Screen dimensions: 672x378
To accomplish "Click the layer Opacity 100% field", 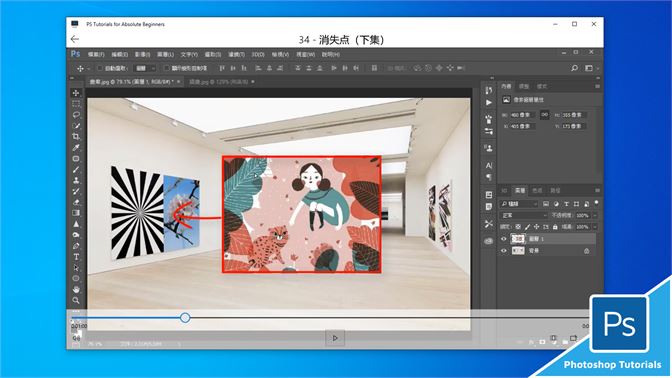I will click(x=582, y=216).
